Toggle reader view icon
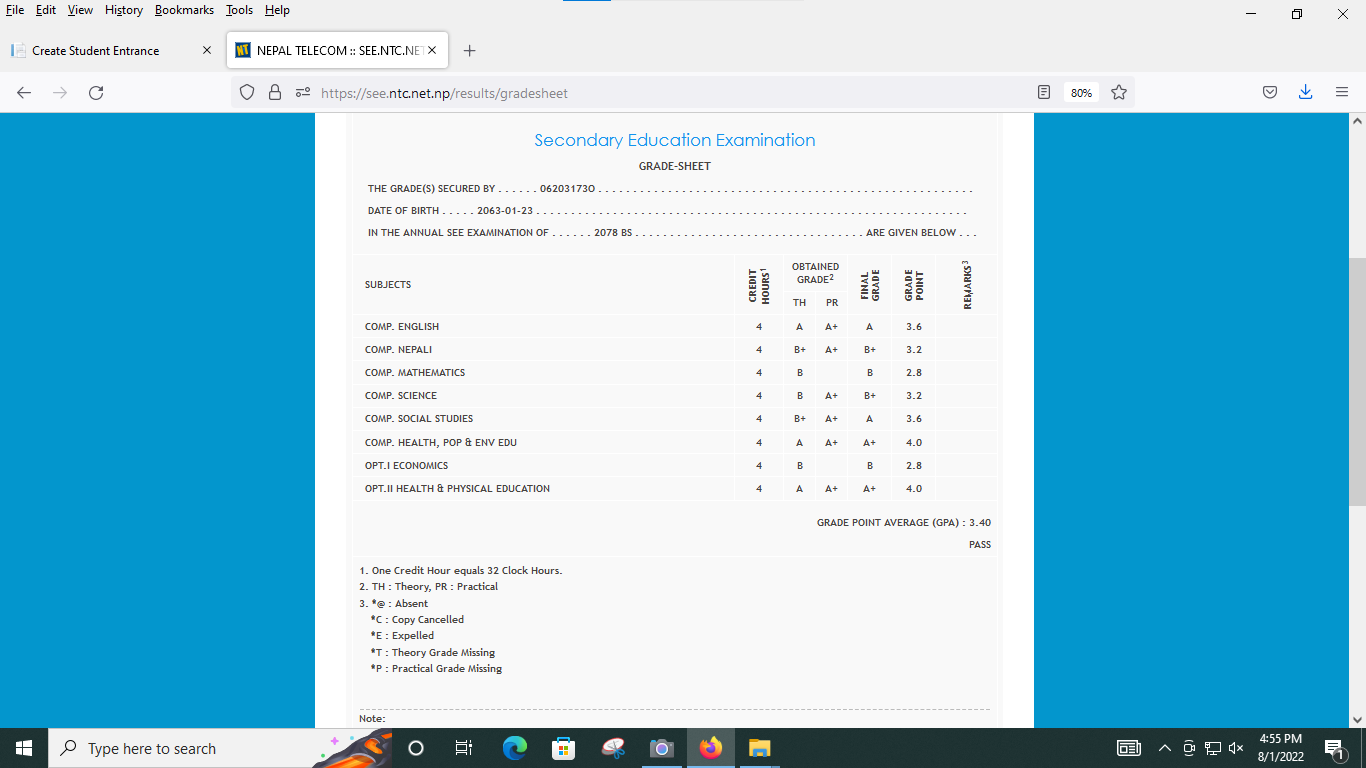Viewport: 1366px width, 768px height. (x=1044, y=93)
